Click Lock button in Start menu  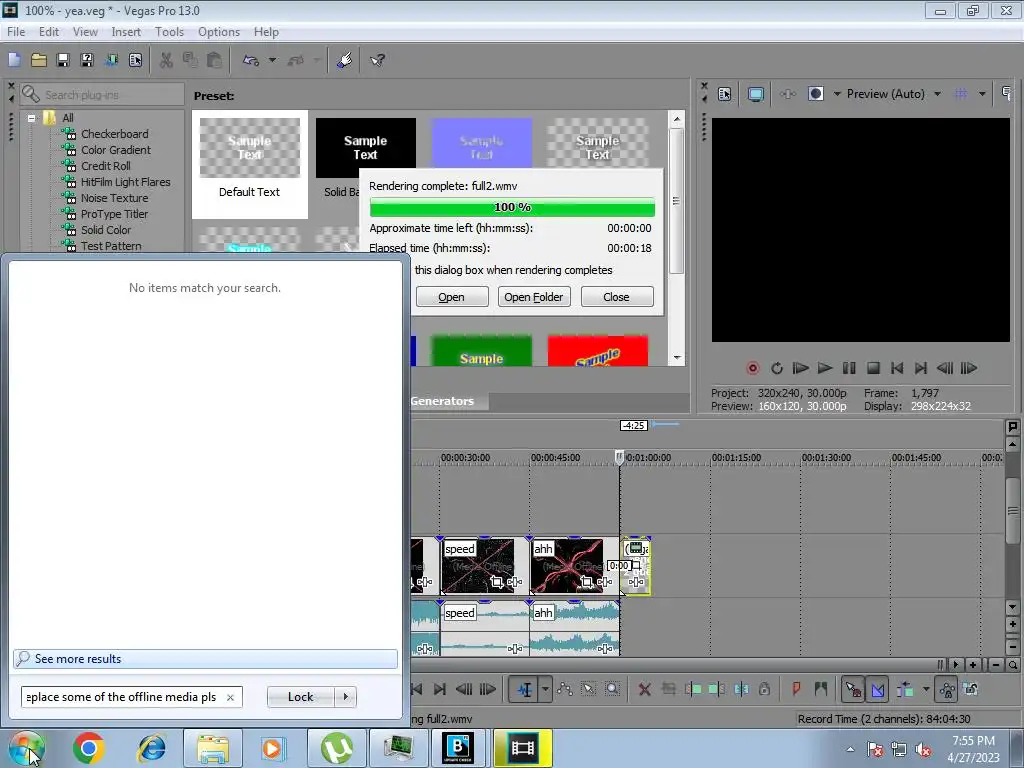300,697
